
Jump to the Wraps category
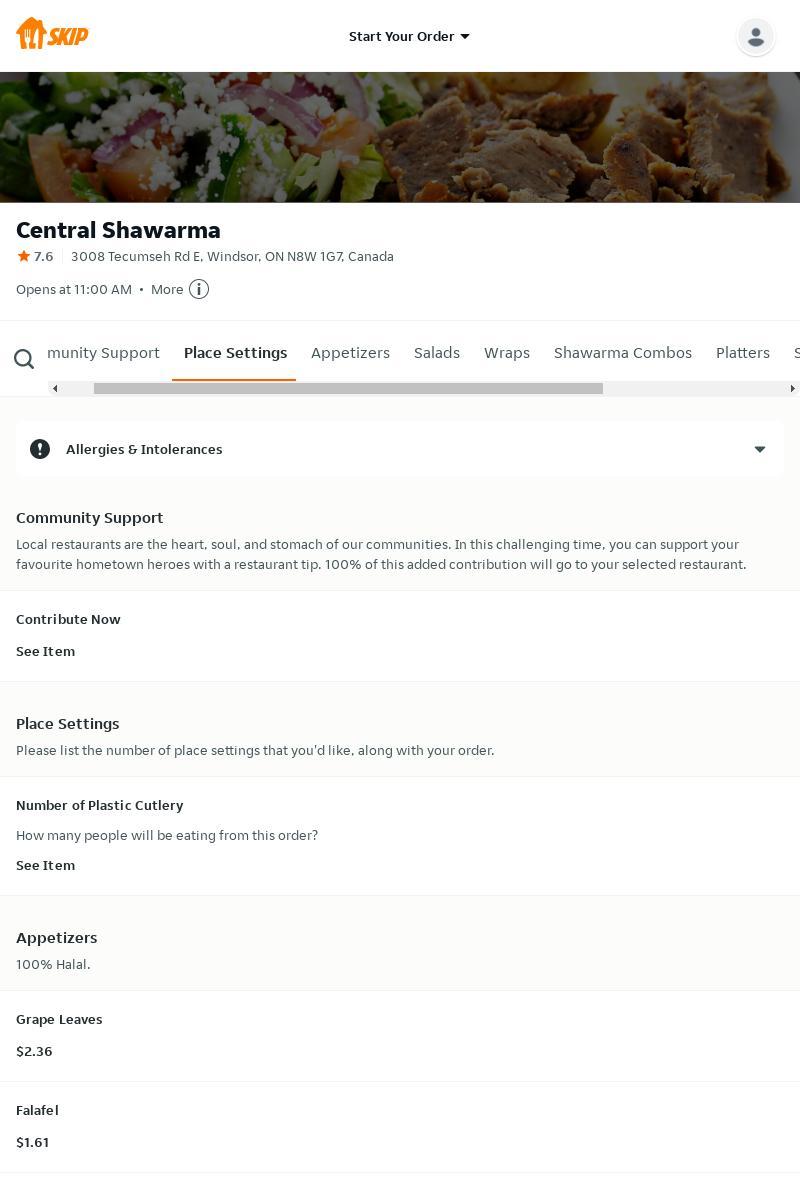point(507,353)
